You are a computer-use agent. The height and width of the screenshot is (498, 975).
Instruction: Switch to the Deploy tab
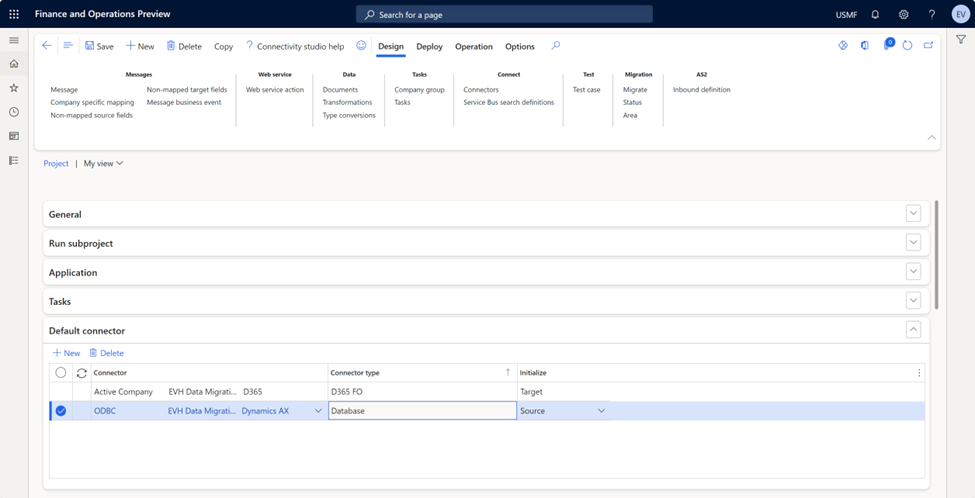429,47
